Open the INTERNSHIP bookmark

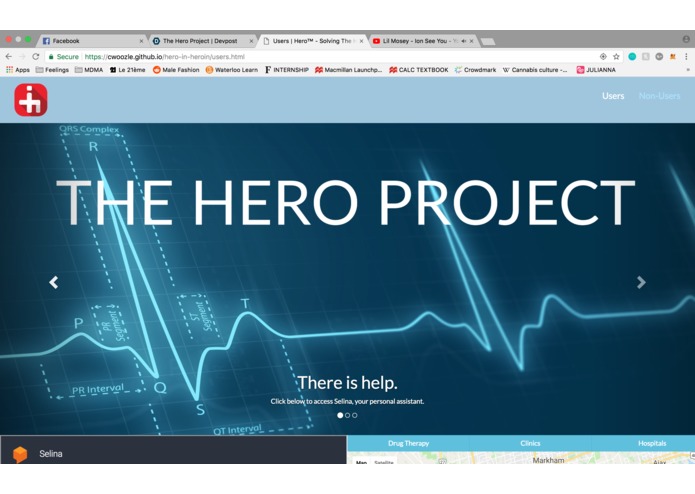click(x=287, y=70)
